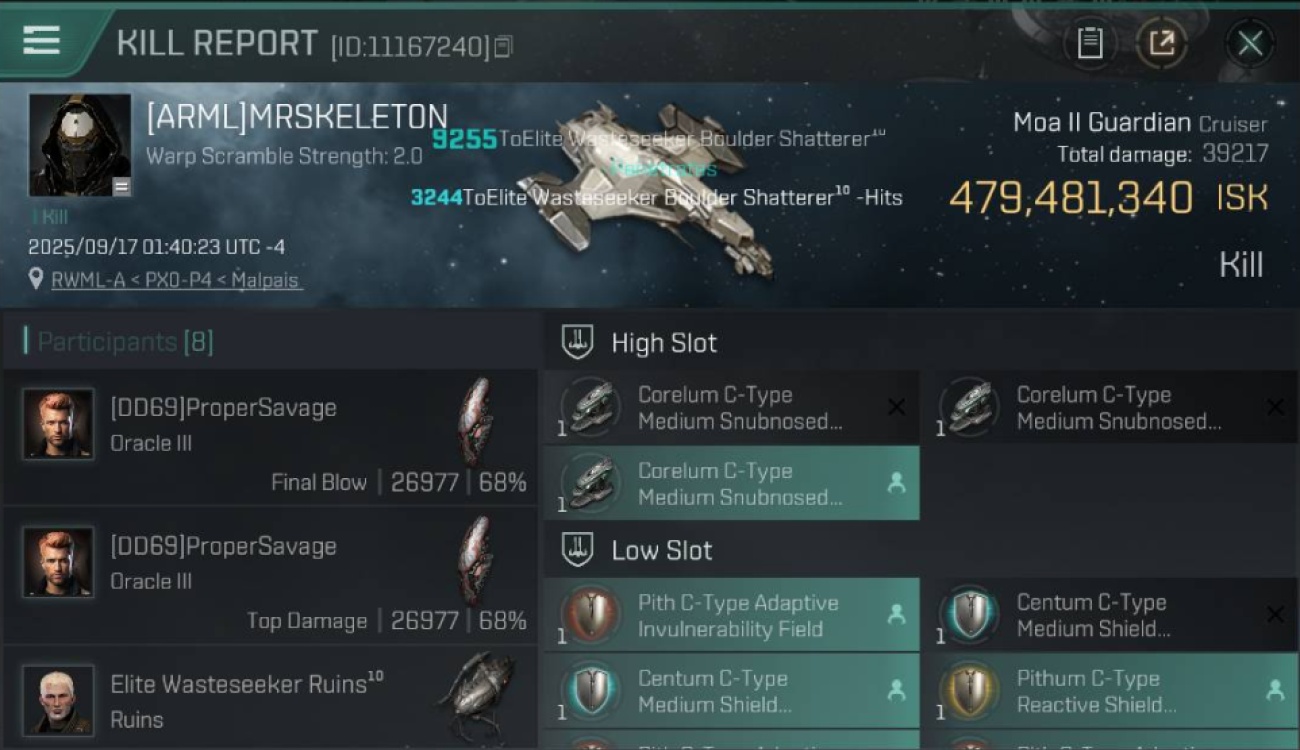The image size is (1300, 750).
Task: Close the kill report window
Action: (1249, 43)
